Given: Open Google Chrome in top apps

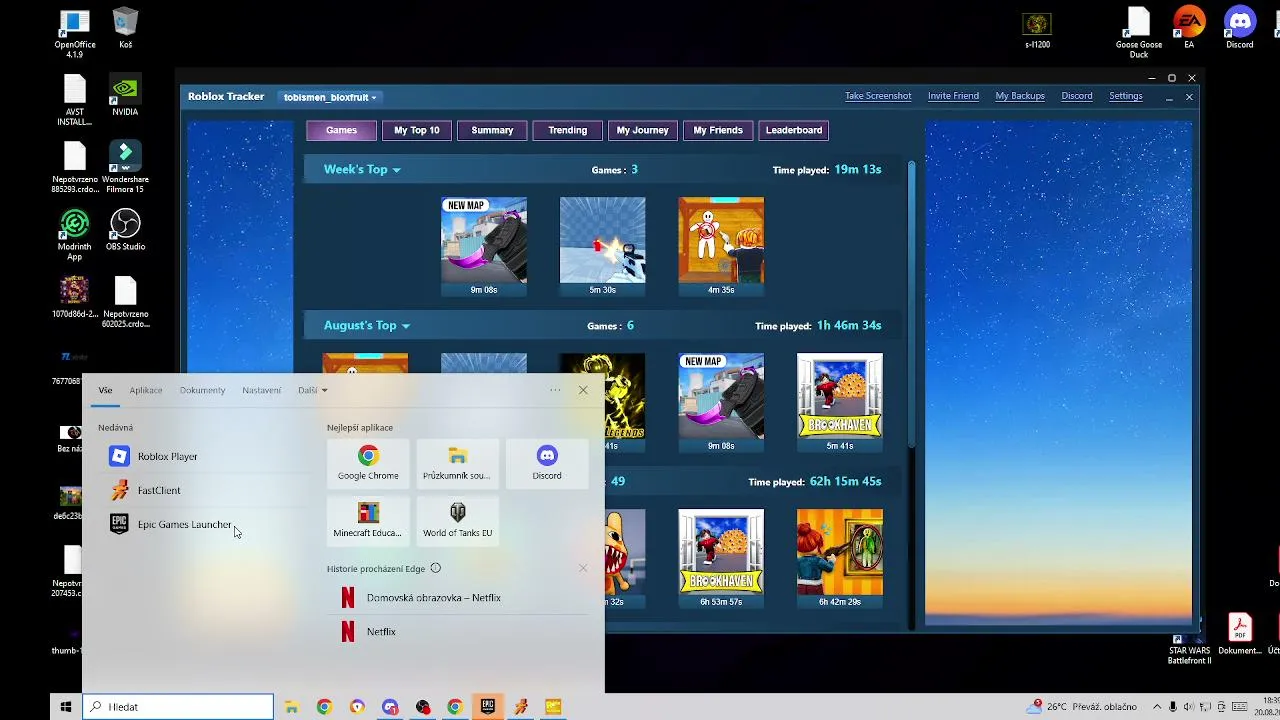Looking at the screenshot, I should [x=368, y=463].
